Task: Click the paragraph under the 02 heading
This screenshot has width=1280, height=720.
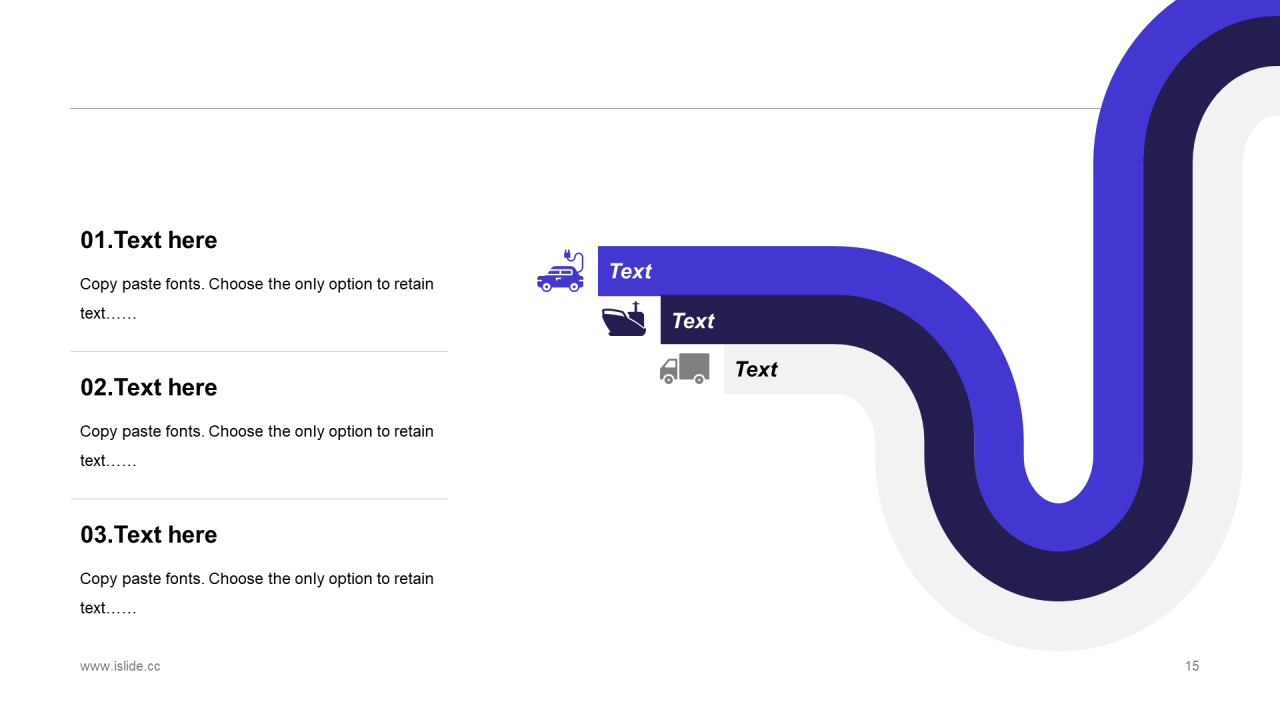Action: (x=257, y=445)
